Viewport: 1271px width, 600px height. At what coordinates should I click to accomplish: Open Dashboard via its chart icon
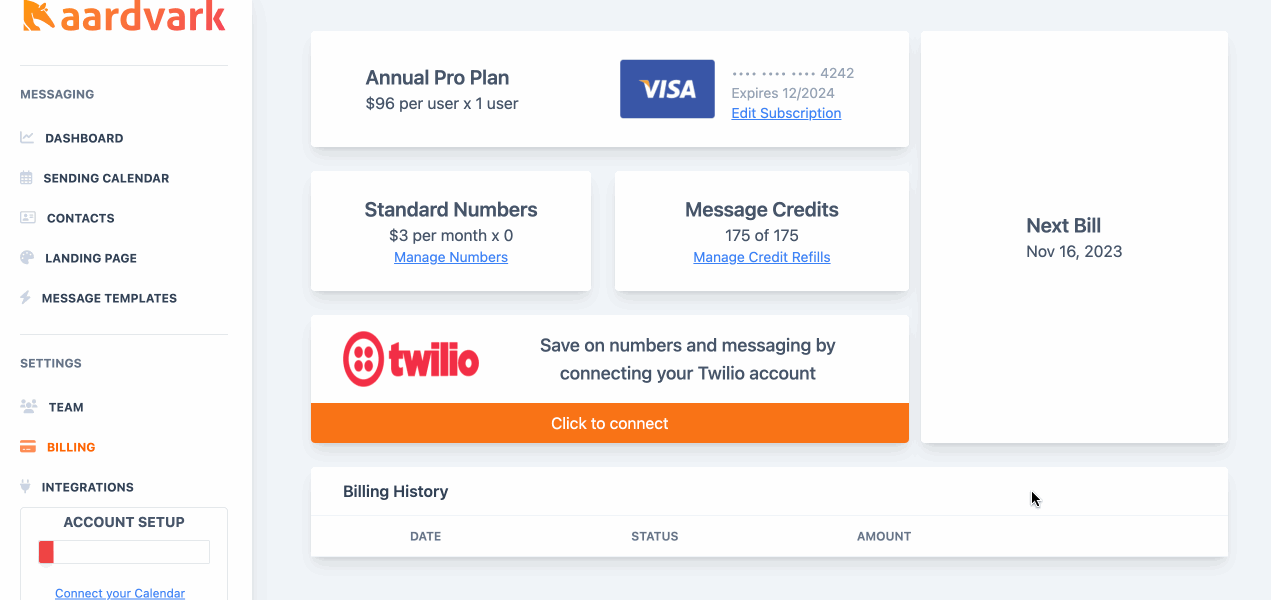pos(27,138)
